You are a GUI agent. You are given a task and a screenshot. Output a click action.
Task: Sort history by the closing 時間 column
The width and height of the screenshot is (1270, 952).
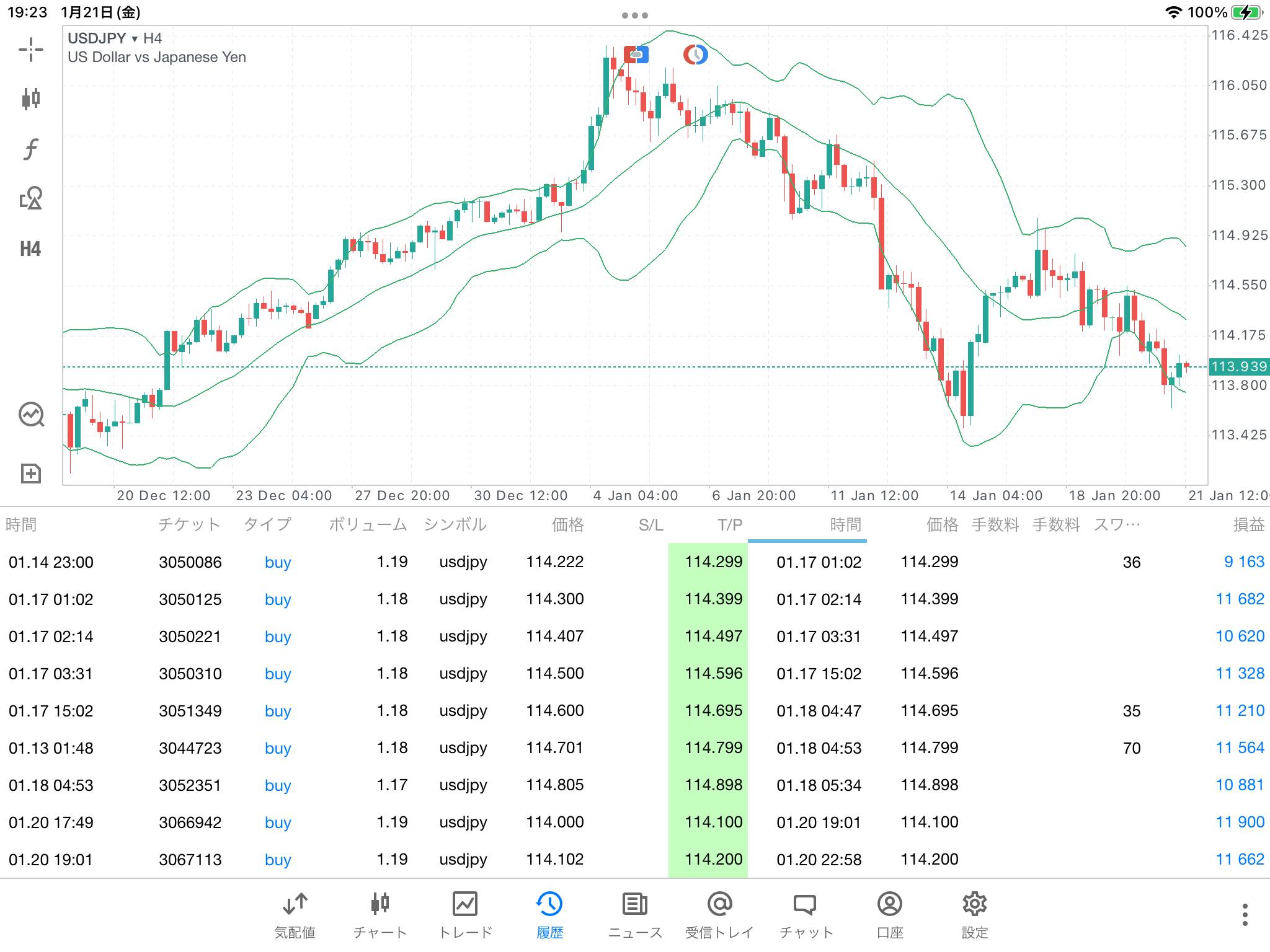(845, 525)
